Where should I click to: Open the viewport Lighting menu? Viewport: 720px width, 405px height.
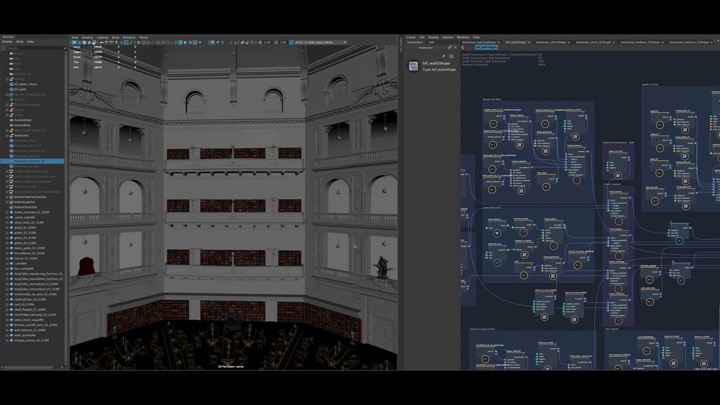click(102, 38)
